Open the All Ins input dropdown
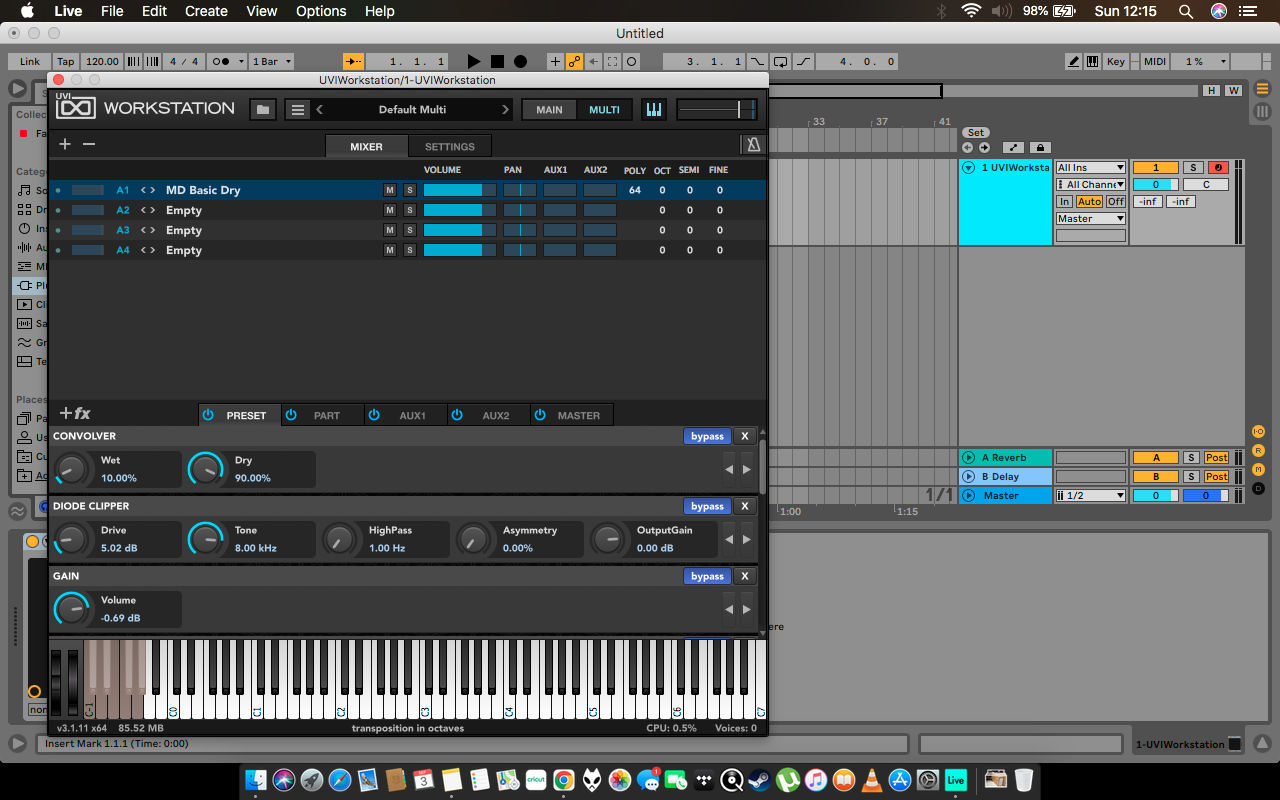Image resolution: width=1280 pixels, height=800 pixels. tap(1091, 167)
